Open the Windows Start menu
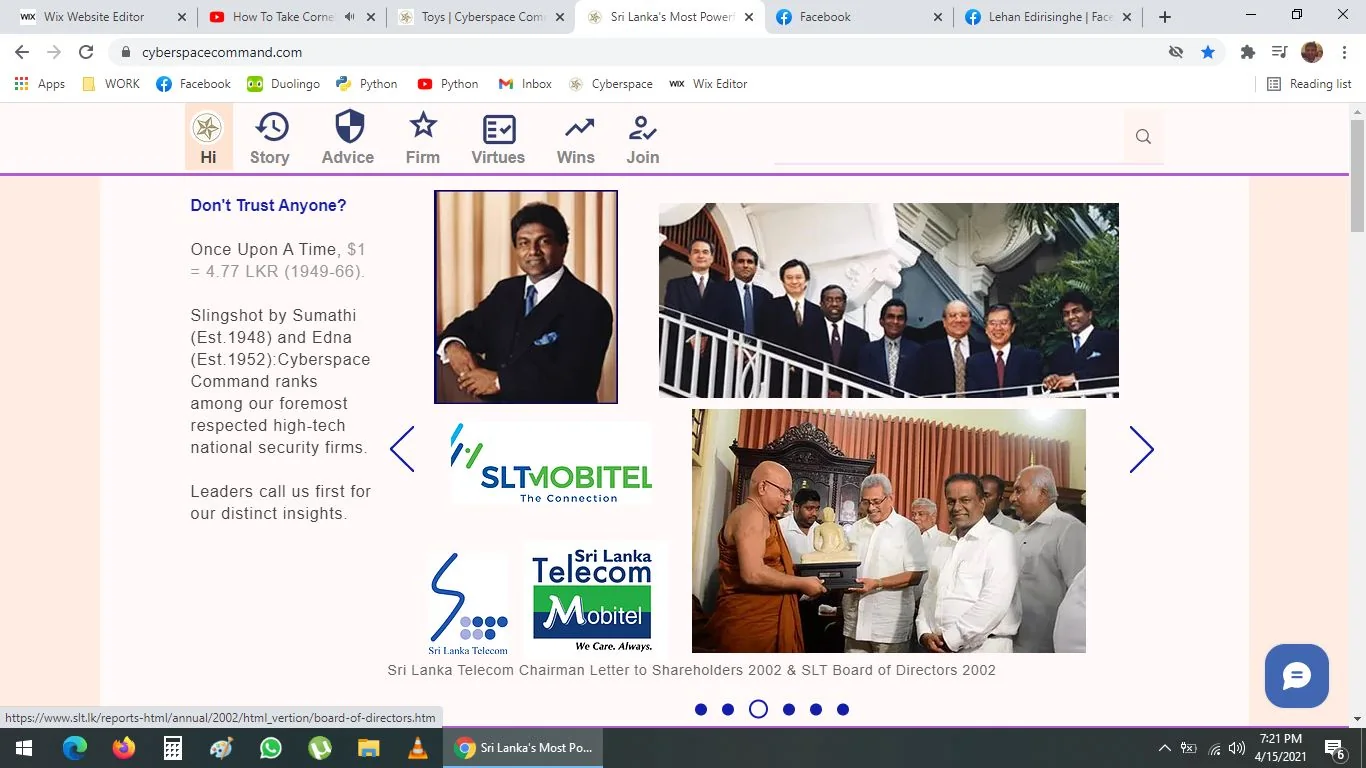1366x768 pixels. click(24, 748)
